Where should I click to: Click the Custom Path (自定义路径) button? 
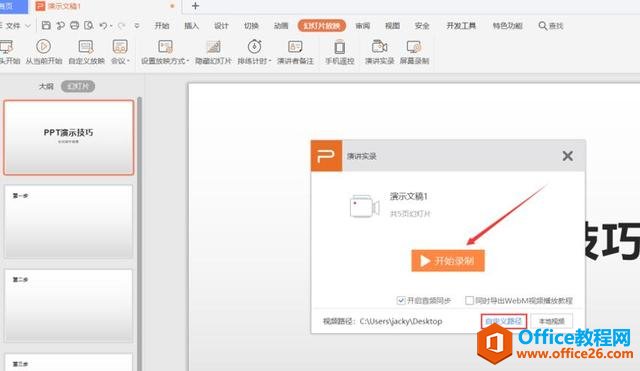pos(504,321)
